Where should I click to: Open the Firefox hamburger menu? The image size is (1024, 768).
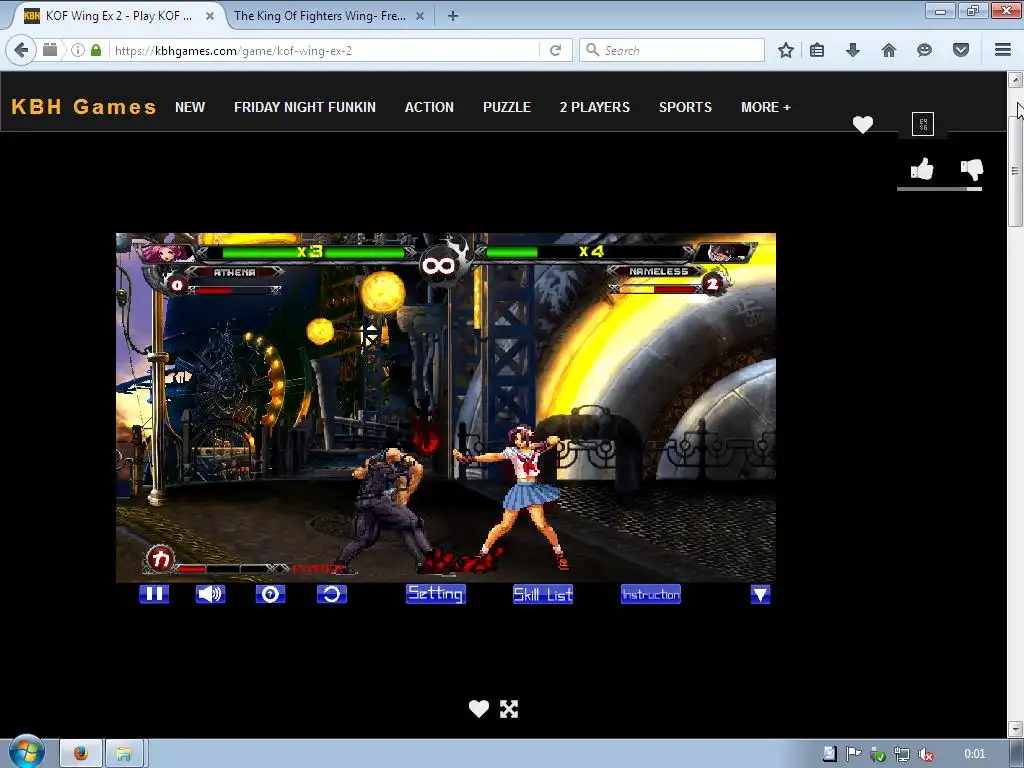click(1003, 50)
